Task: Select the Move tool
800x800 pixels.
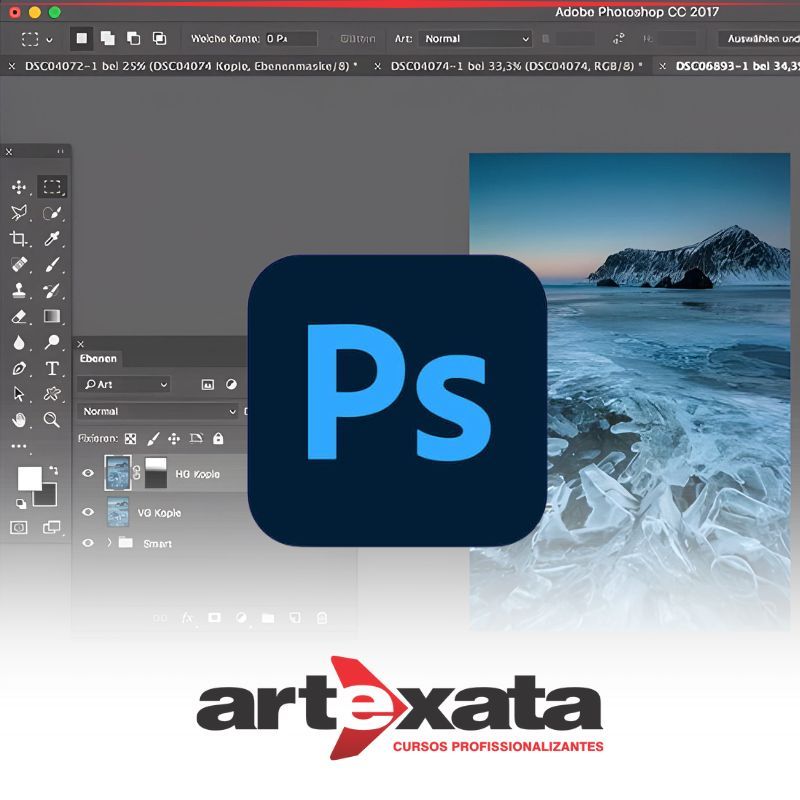Action: (19, 187)
